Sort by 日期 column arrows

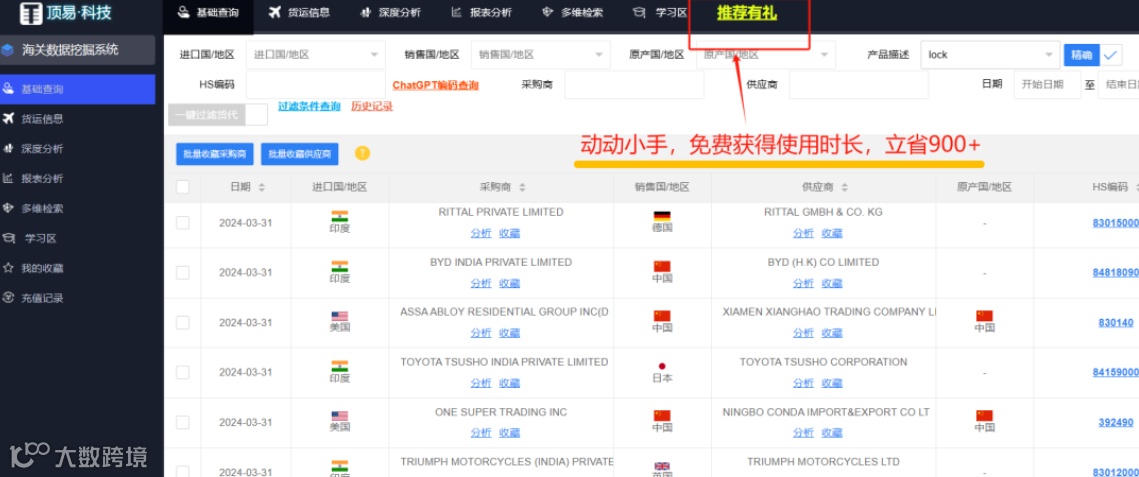click(x=262, y=187)
